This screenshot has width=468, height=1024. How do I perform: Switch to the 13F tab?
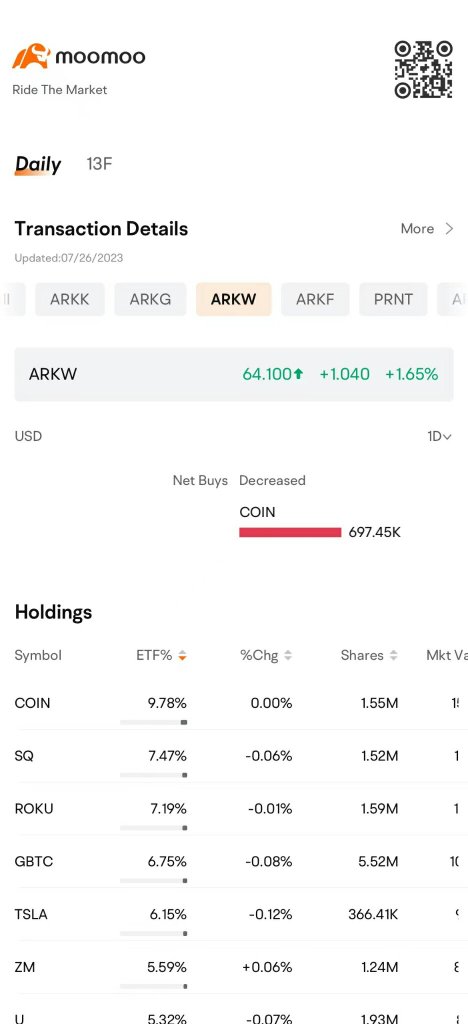pos(99,164)
